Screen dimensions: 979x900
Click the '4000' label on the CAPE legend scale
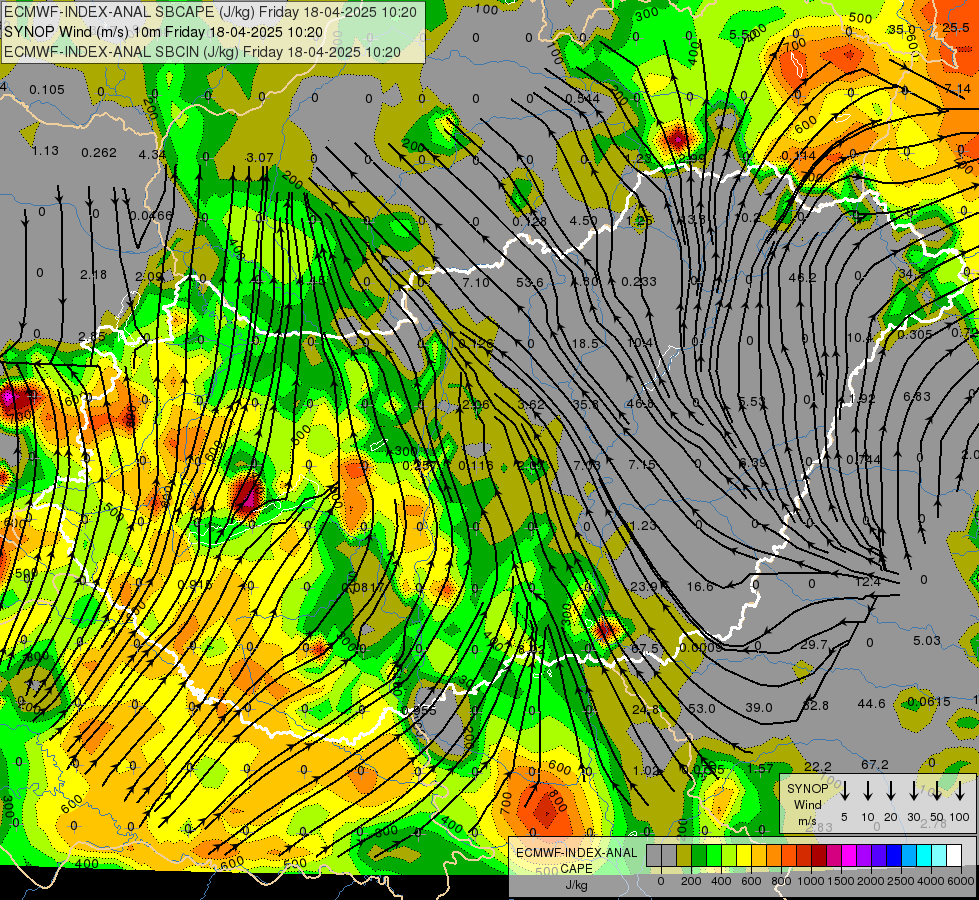tap(930, 881)
